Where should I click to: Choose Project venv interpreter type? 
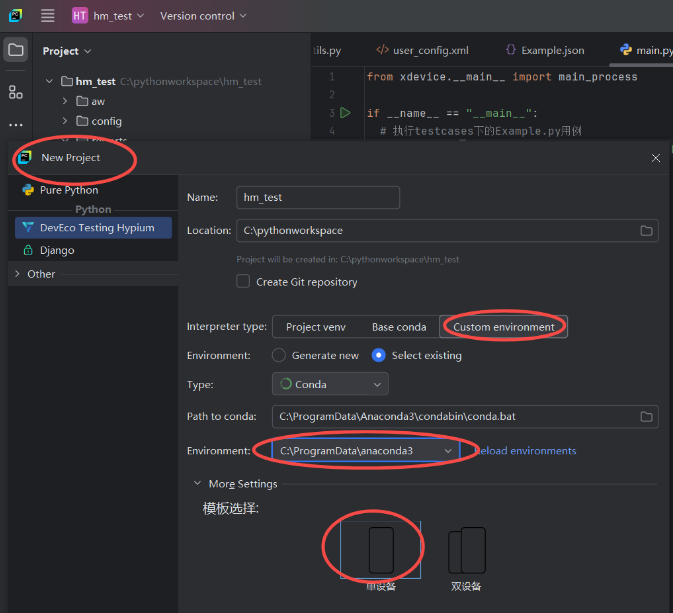pos(315,327)
